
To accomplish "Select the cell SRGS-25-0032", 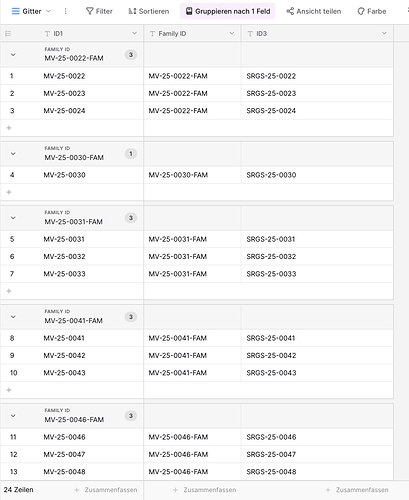I will 317,257.
